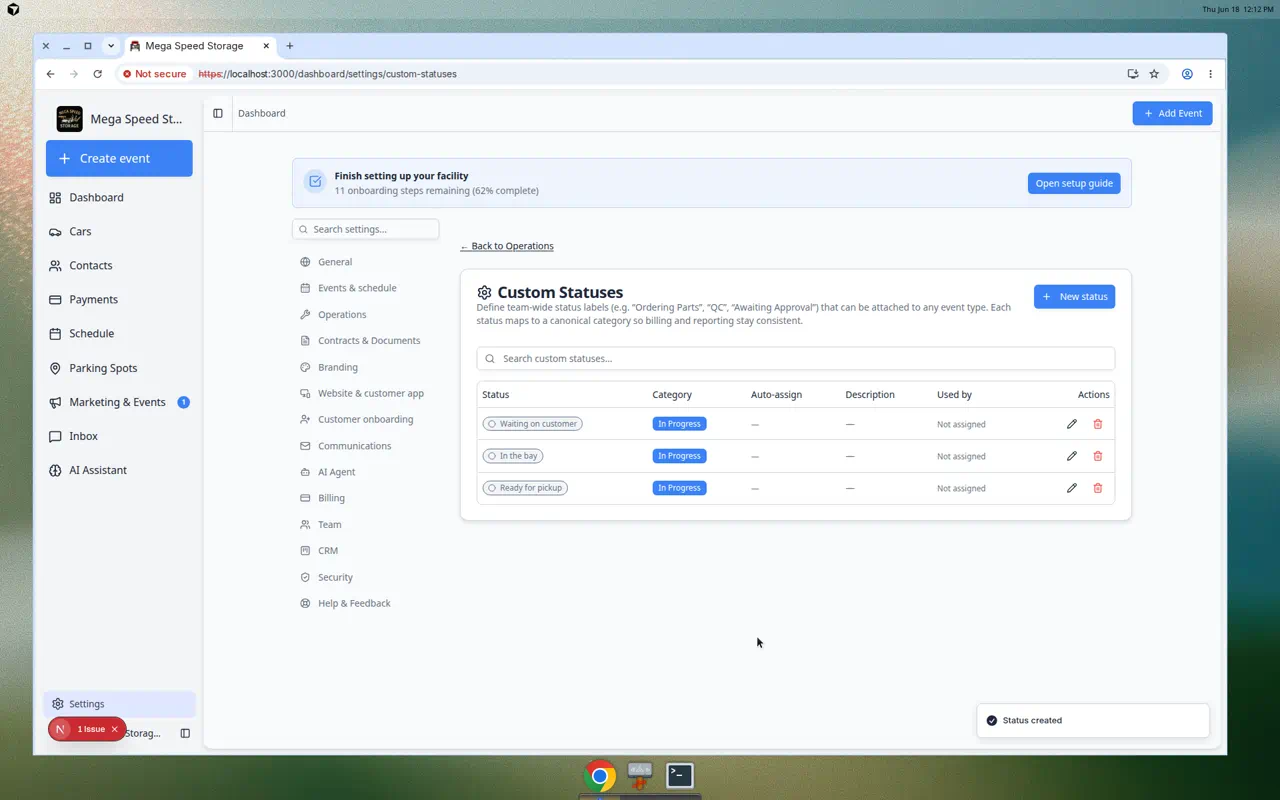Close the Mega Speed Storage tab
1280x800 pixels.
pyautogui.click(x=266, y=46)
